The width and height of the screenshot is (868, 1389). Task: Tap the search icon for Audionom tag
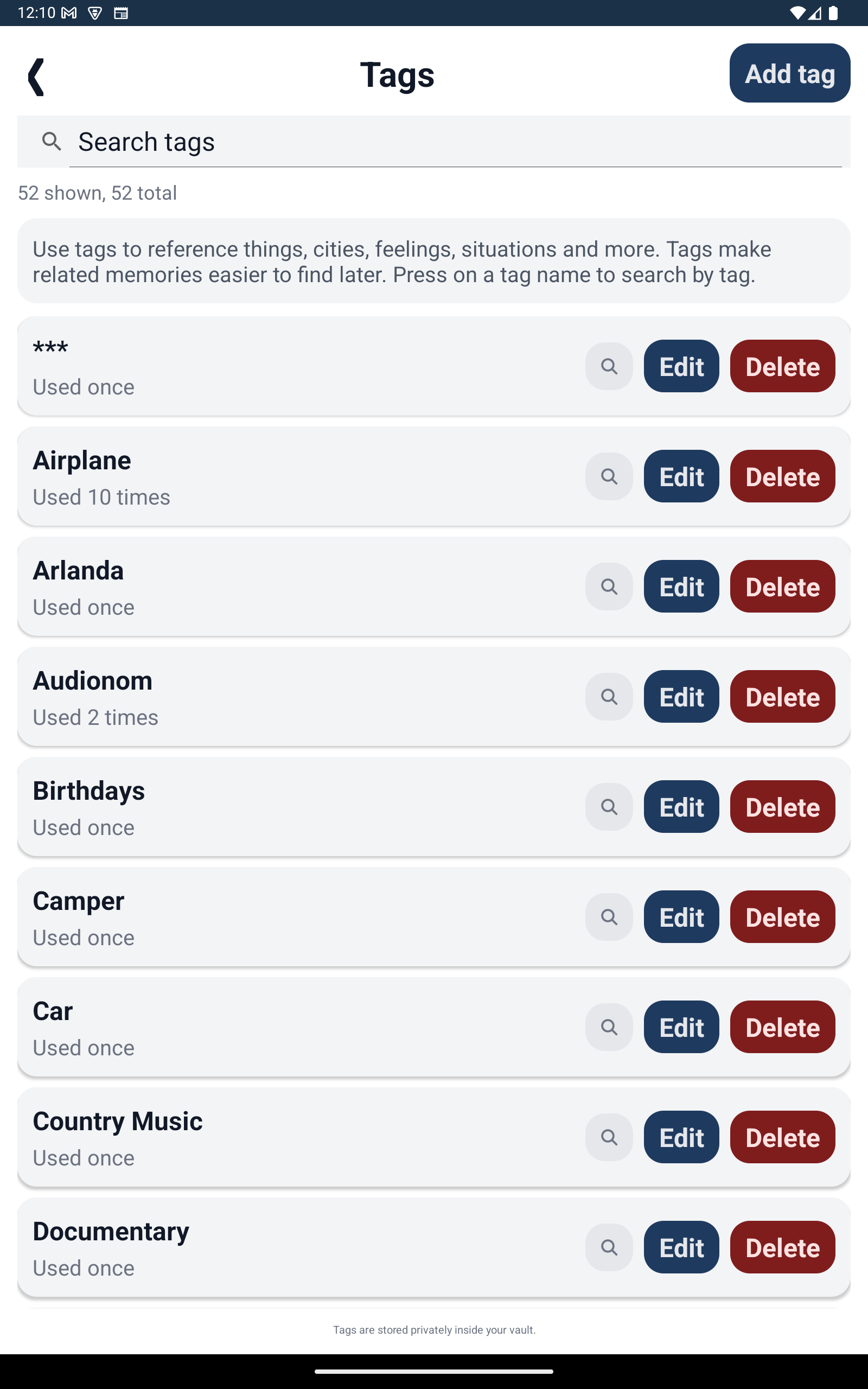[x=609, y=697]
